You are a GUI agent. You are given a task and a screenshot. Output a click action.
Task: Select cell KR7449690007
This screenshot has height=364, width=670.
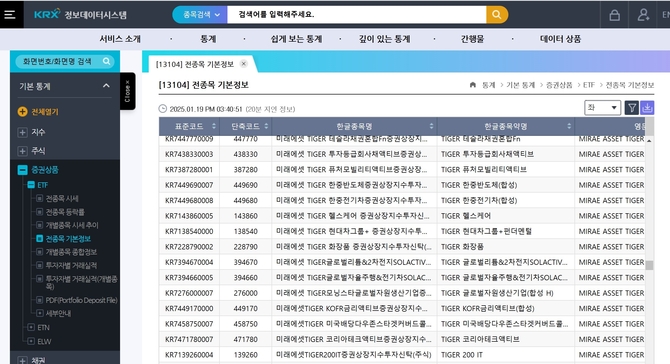pos(189,185)
